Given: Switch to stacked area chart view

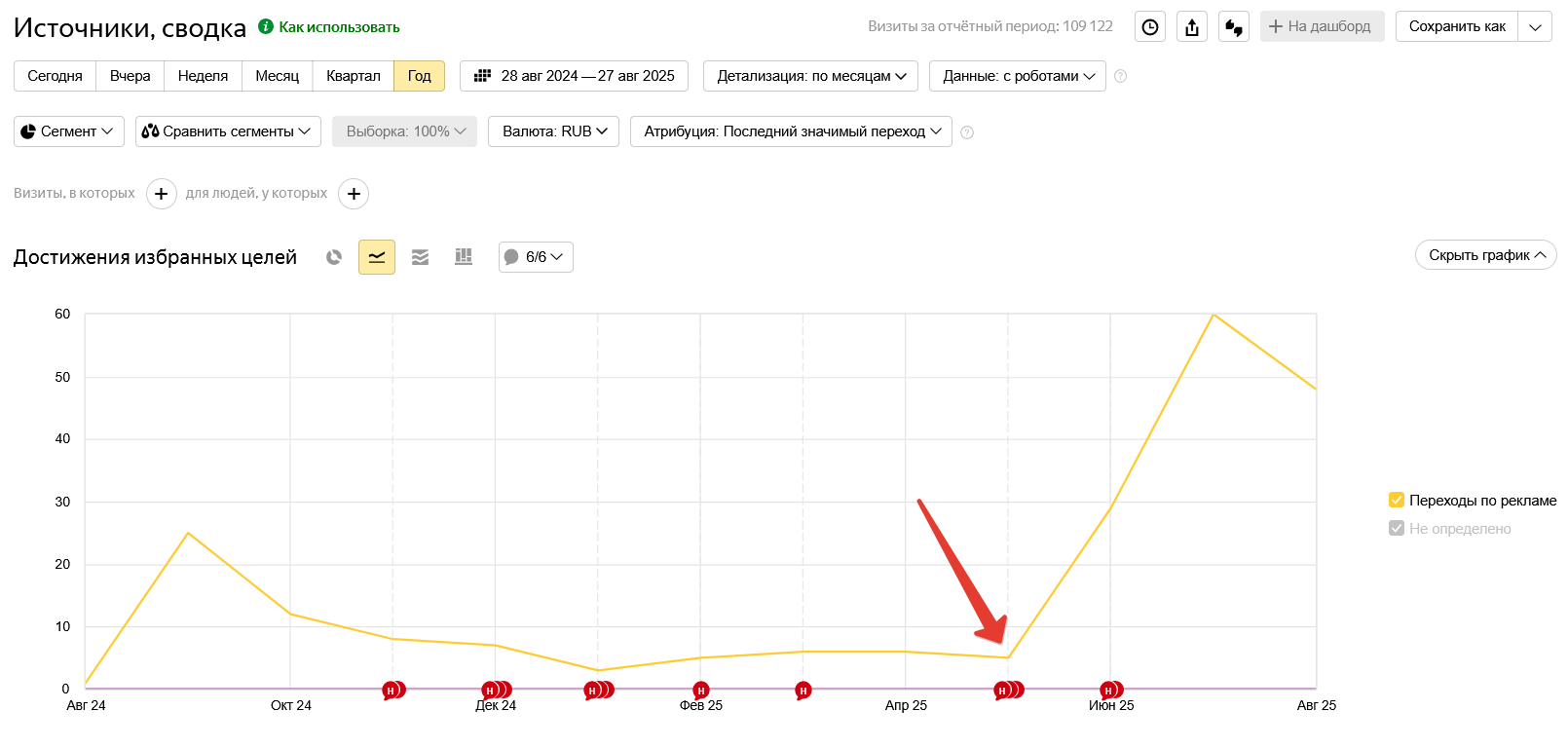Looking at the screenshot, I should point(420,257).
